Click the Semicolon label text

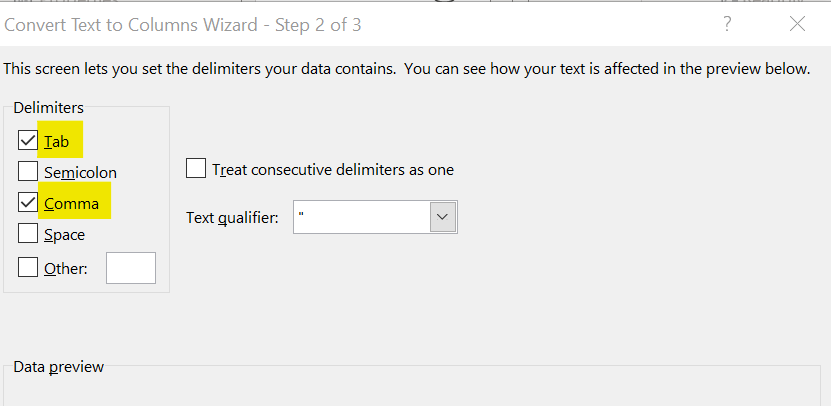point(80,172)
